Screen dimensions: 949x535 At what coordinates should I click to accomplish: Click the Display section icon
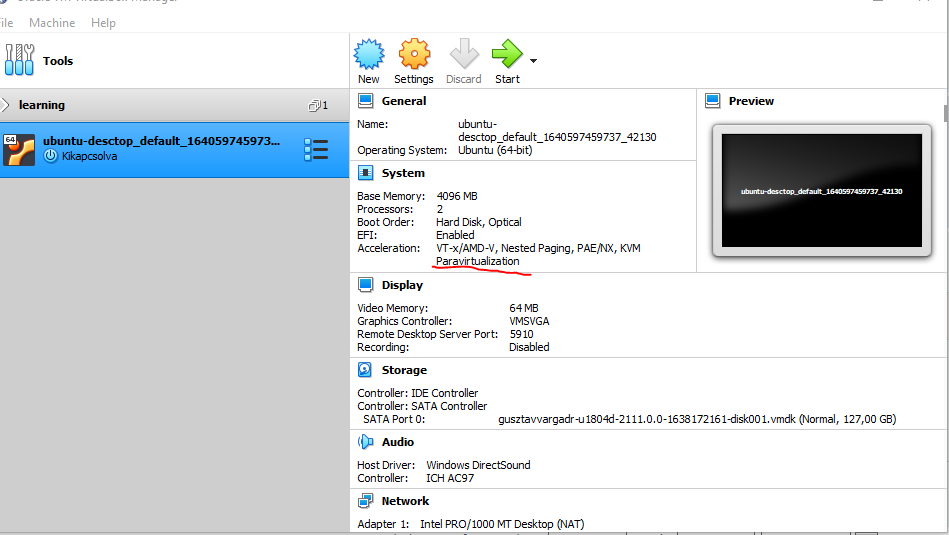click(x=366, y=285)
